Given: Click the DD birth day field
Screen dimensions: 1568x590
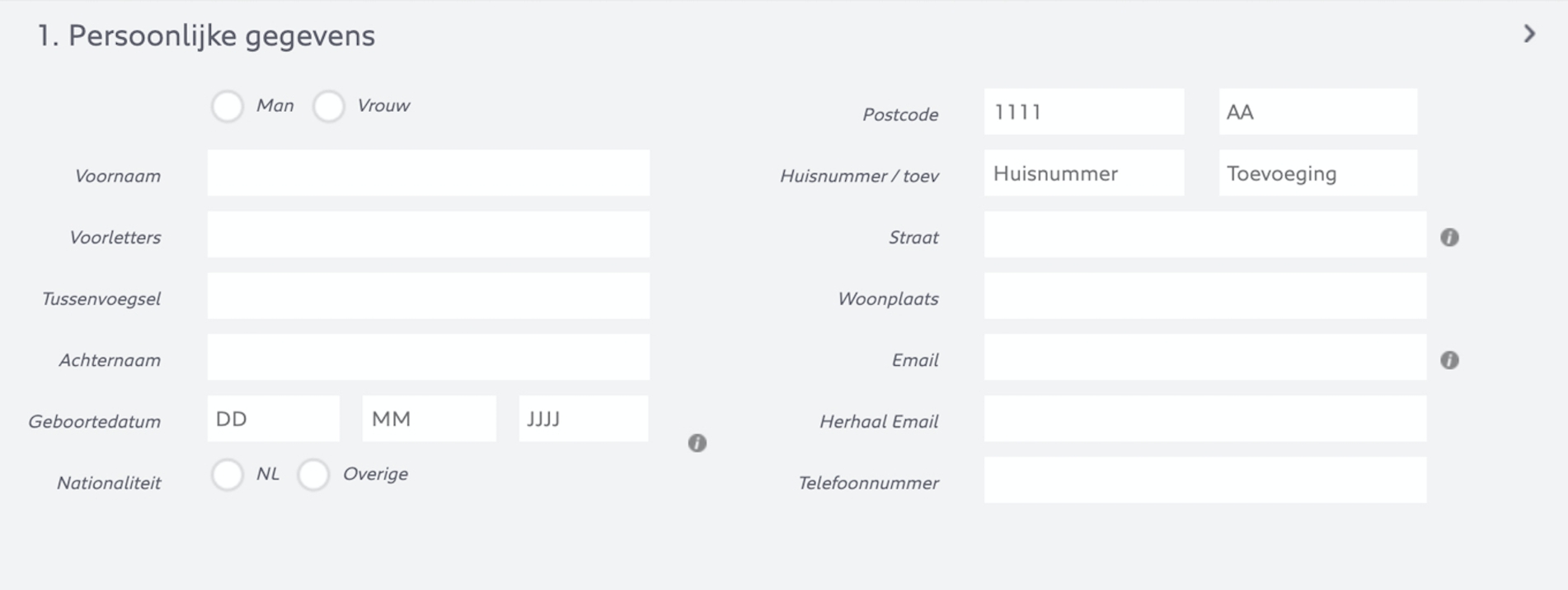Looking at the screenshot, I should tap(273, 419).
